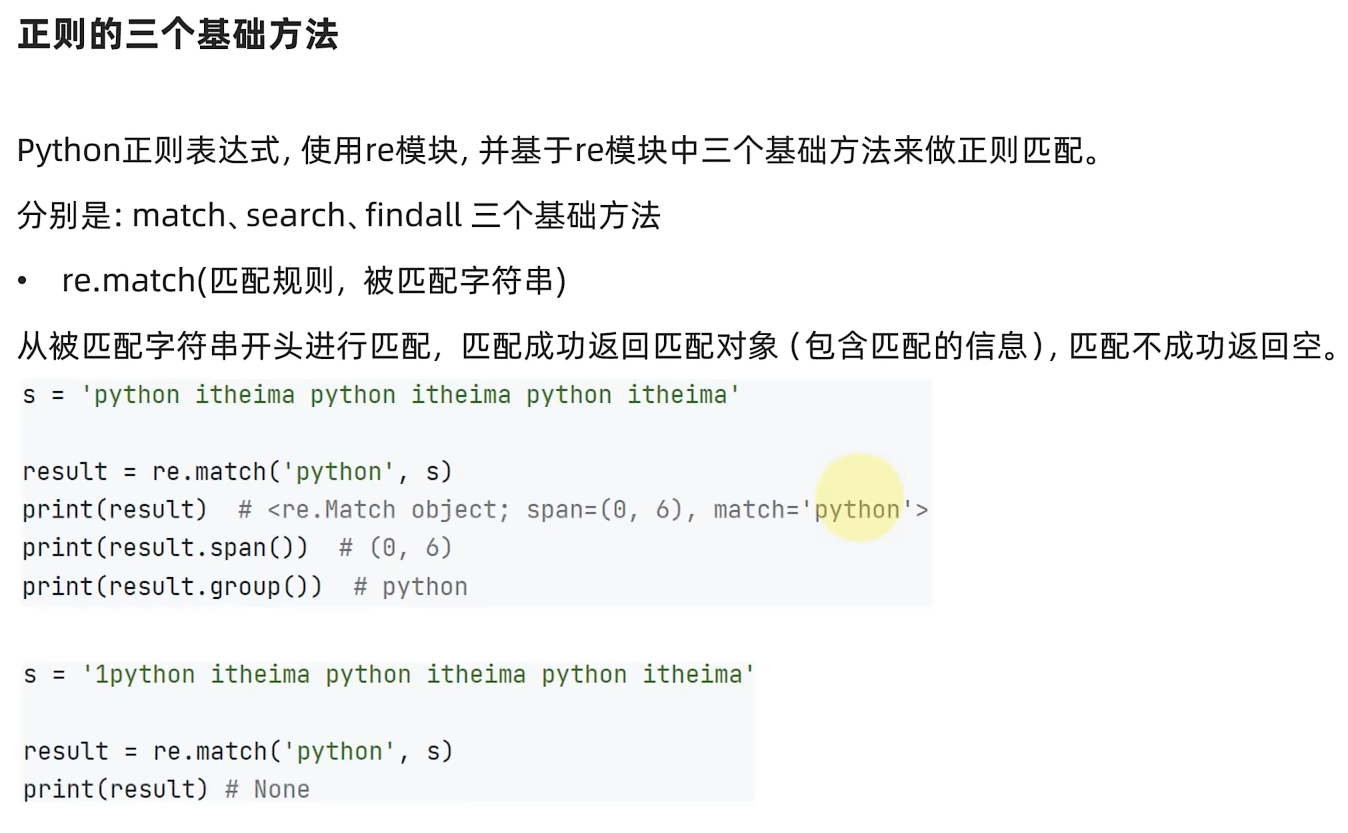This screenshot has width=1348, height=833.
Task: Click the string starting with '1python itheima
Action: pos(418,675)
